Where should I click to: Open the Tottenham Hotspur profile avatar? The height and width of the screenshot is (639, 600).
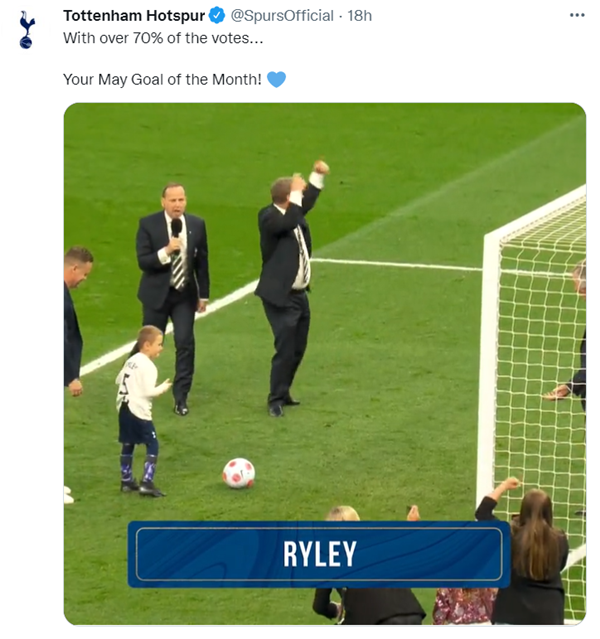point(27,30)
